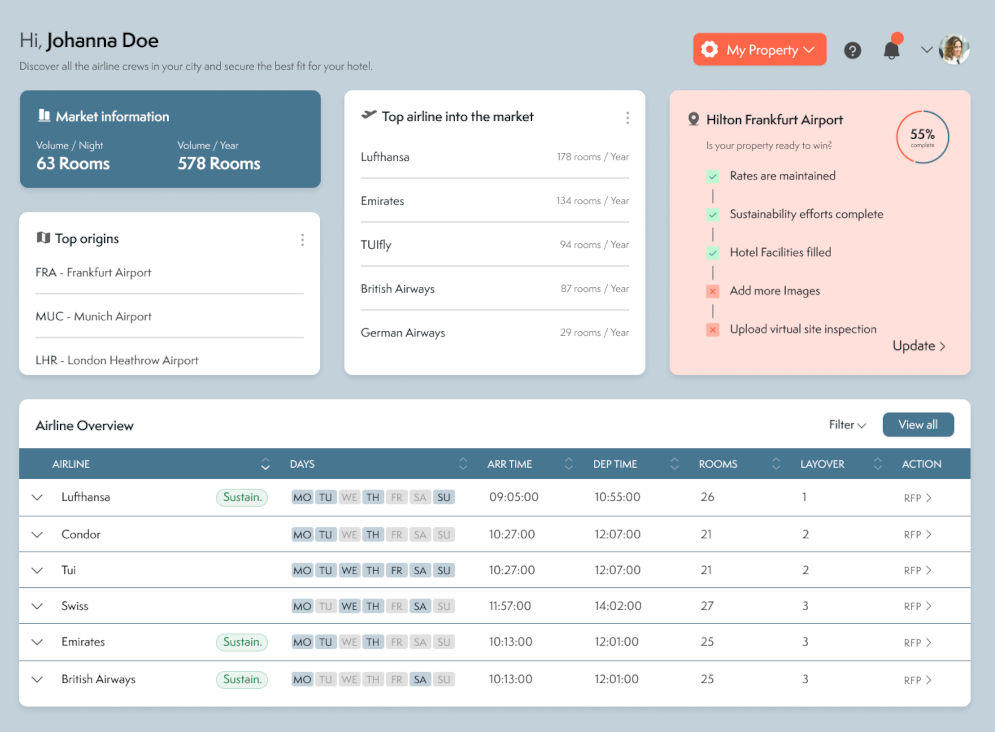
Task: Toggle the WE day for Condor
Action: tap(349, 535)
